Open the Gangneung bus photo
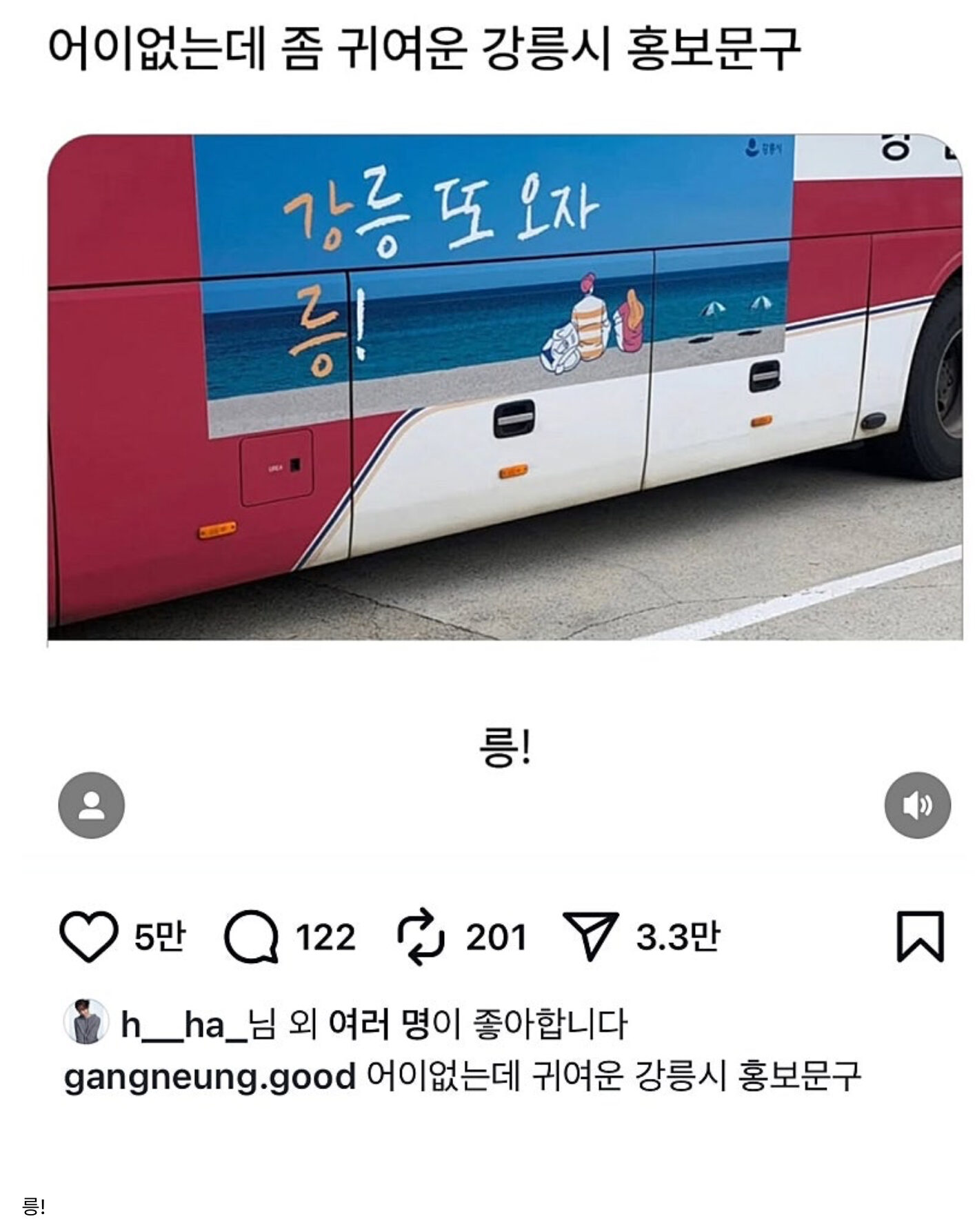975x1232 pixels. 505,388
